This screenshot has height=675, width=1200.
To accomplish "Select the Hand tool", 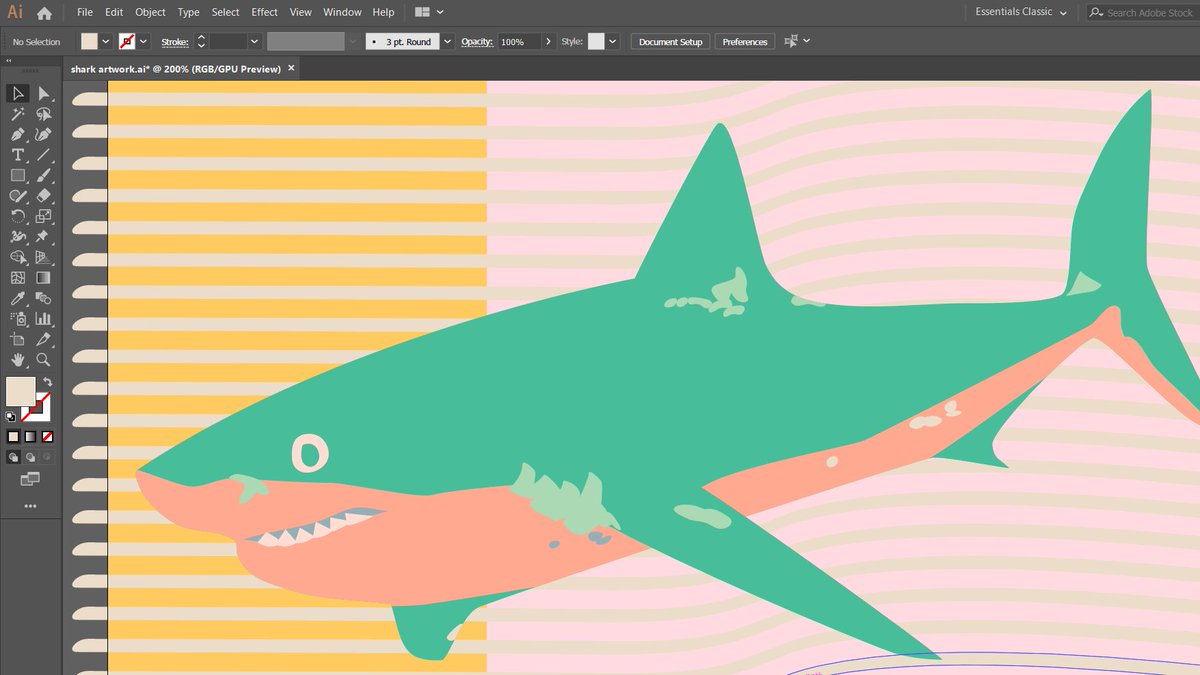I will click(18, 360).
